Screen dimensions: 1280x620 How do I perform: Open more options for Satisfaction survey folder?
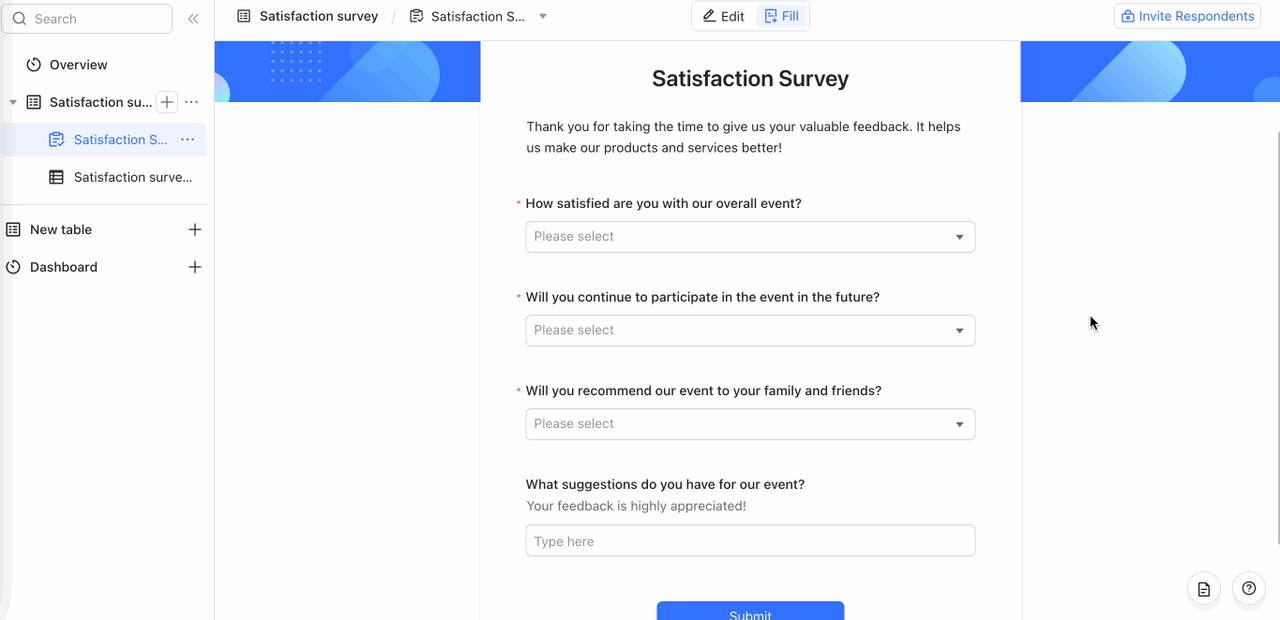[191, 102]
